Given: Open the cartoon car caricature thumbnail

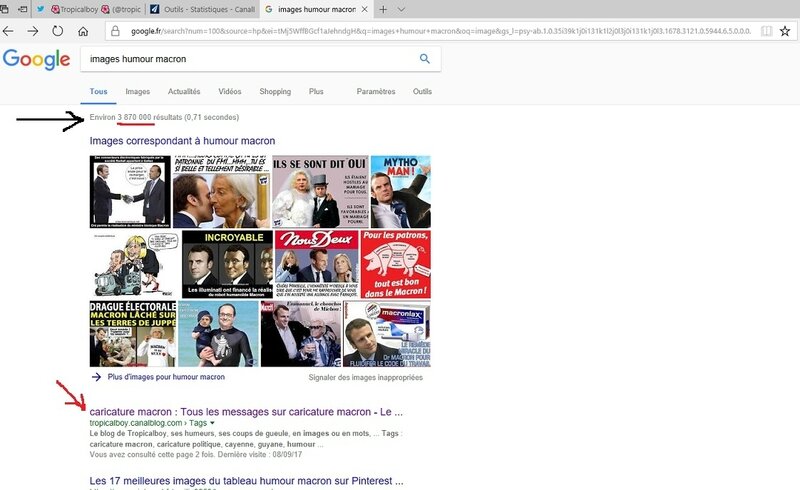Looking at the screenshot, I should [135, 264].
